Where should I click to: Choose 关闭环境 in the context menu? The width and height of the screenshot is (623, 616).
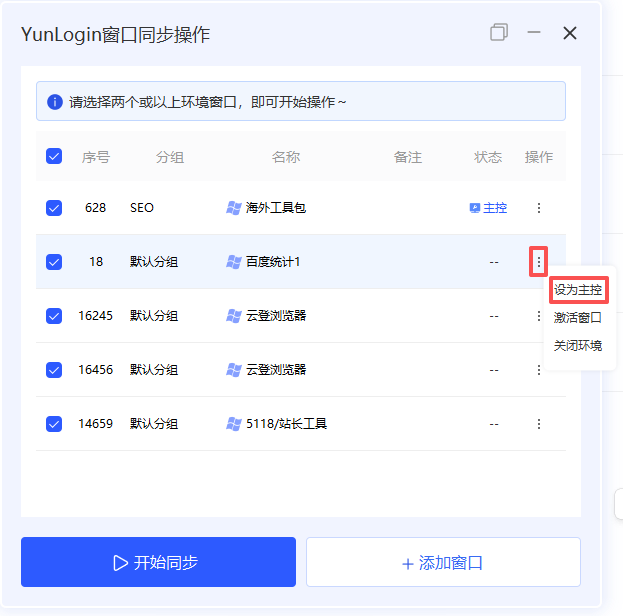(x=578, y=345)
